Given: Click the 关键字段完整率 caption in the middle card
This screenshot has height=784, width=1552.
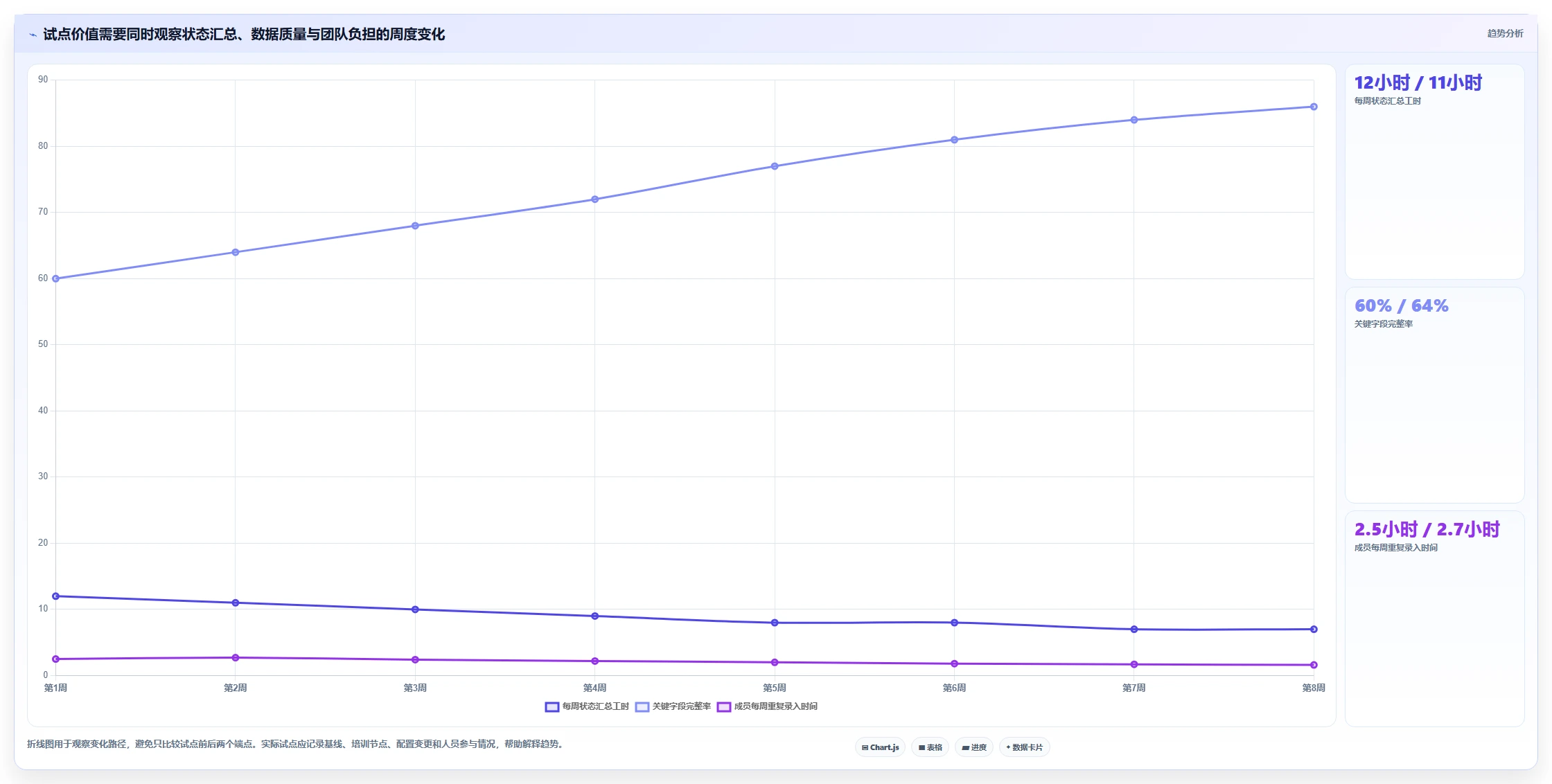Looking at the screenshot, I should [1383, 324].
